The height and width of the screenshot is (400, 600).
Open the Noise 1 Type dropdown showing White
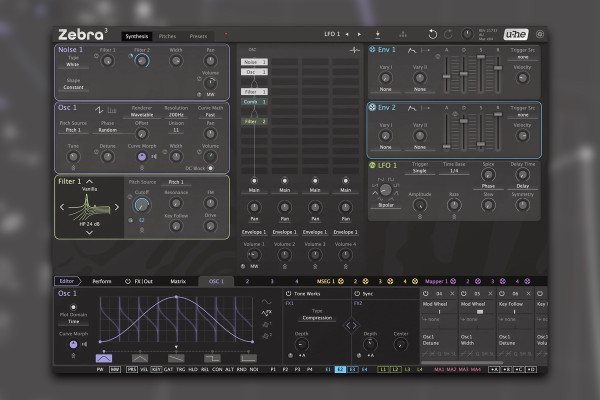[74, 65]
